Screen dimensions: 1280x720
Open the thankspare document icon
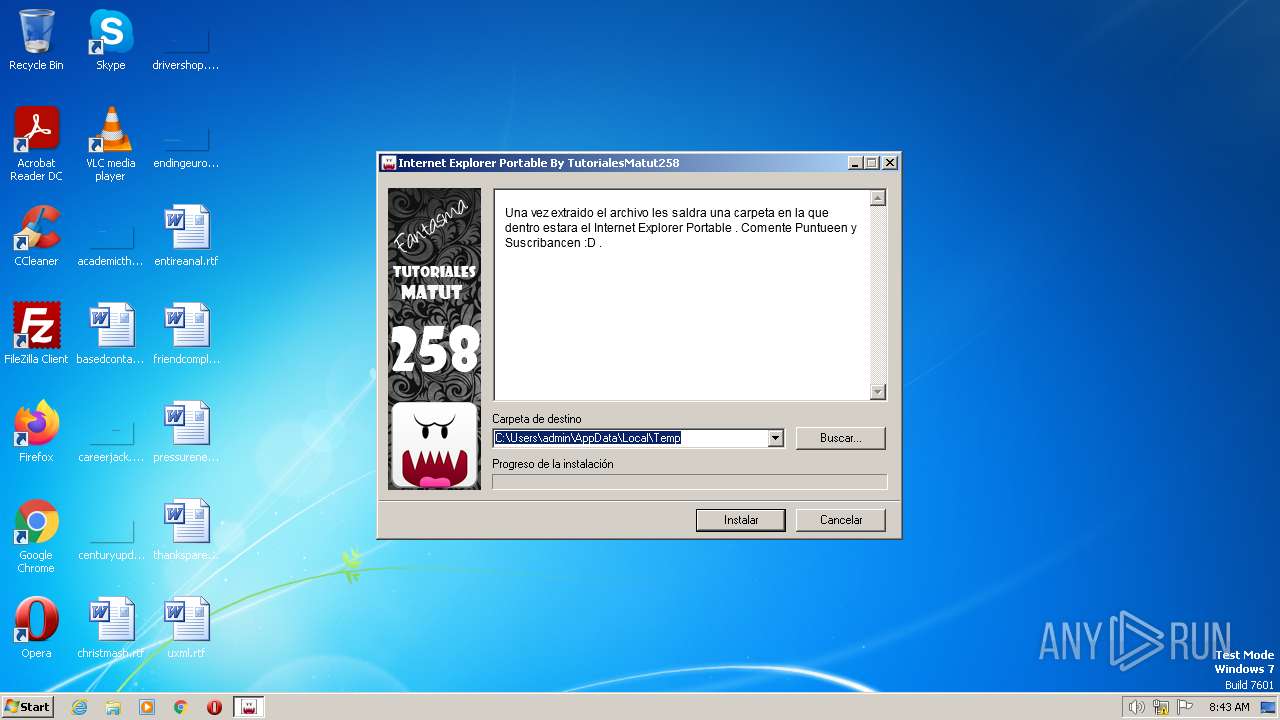(185, 530)
